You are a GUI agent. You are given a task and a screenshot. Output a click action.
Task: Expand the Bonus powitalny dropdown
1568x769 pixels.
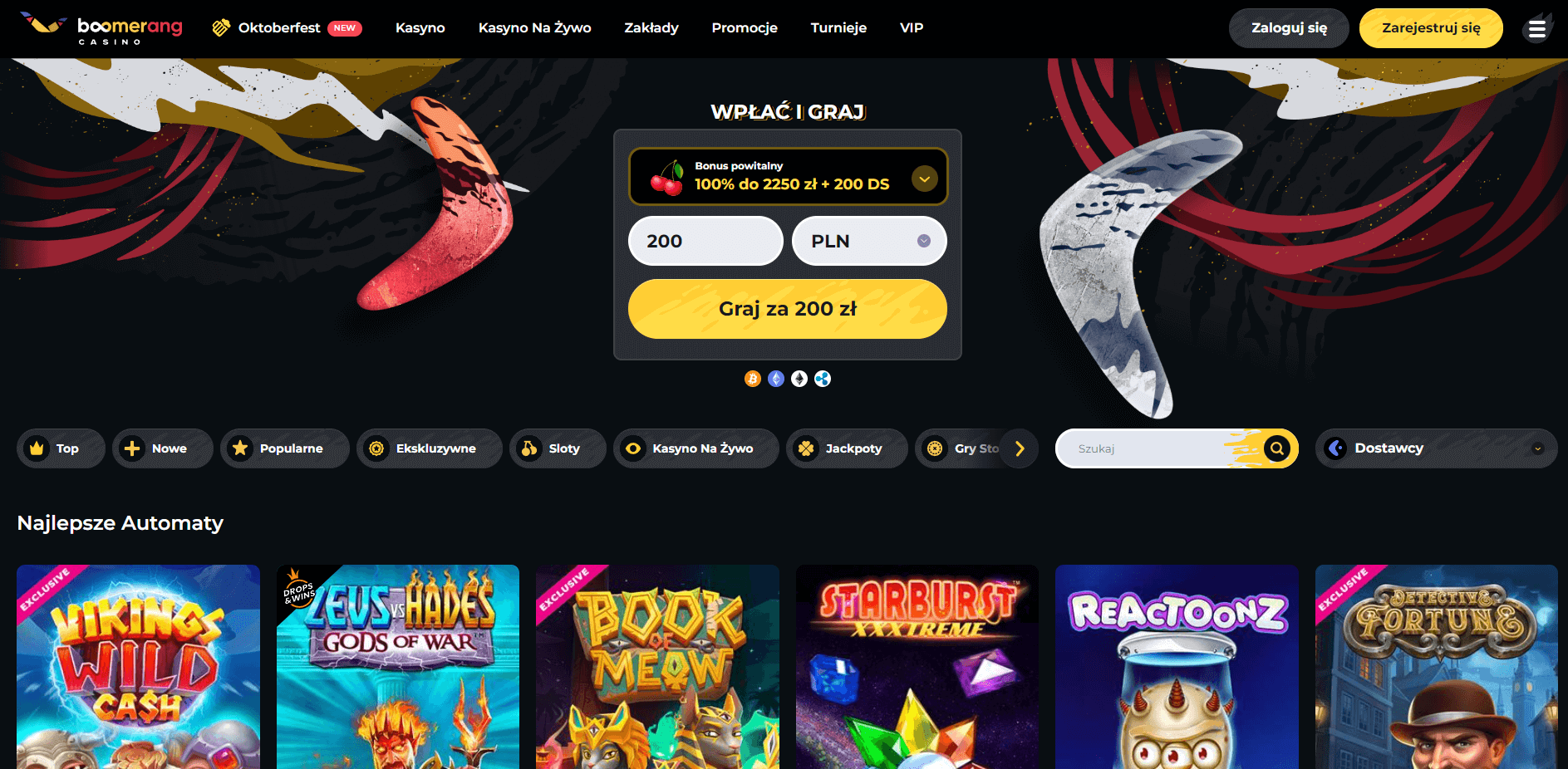point(925,178)
